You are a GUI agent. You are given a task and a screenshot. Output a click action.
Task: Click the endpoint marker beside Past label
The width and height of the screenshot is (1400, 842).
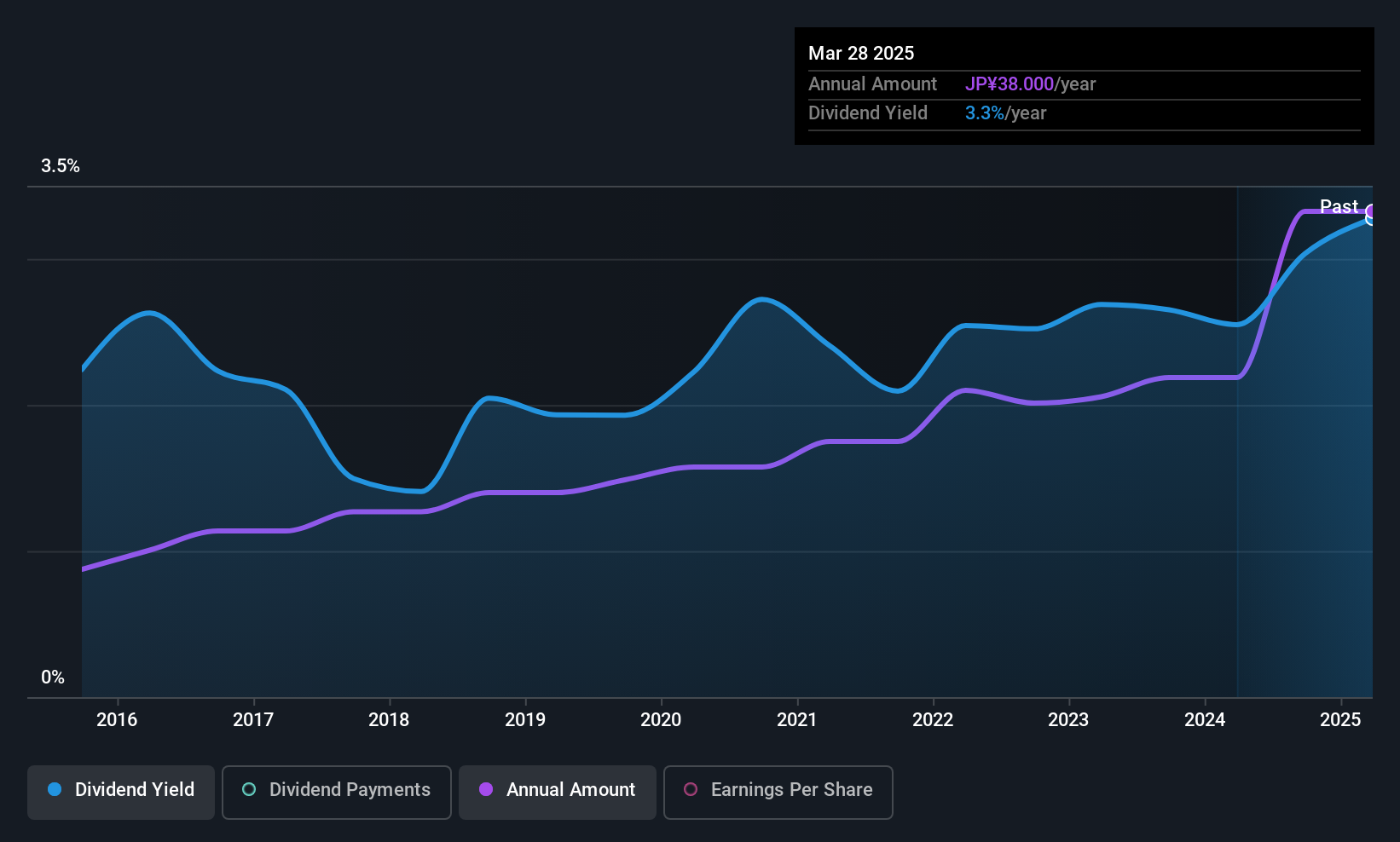(1371, 214)
